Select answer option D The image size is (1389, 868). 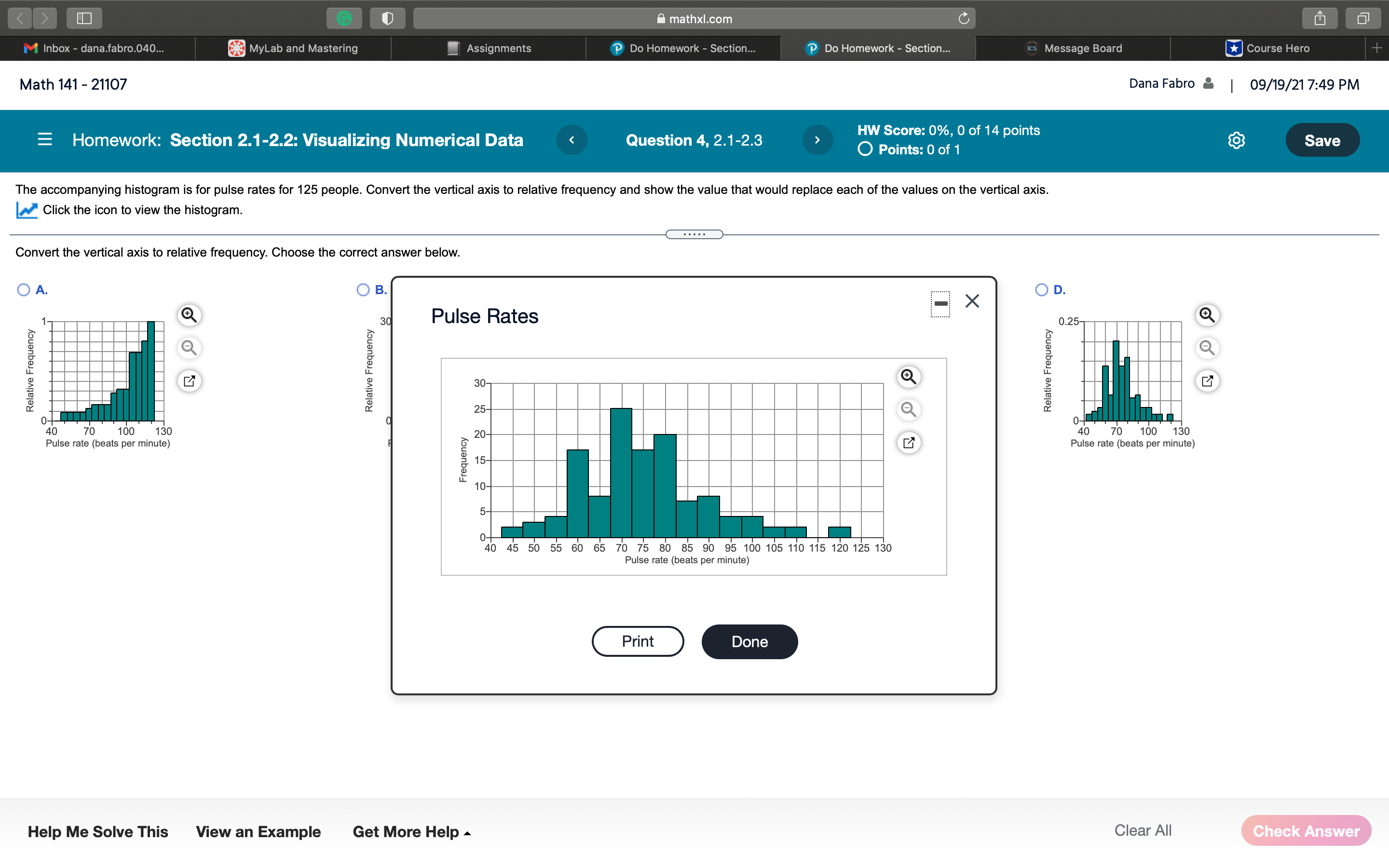[x=1041, y=290]
